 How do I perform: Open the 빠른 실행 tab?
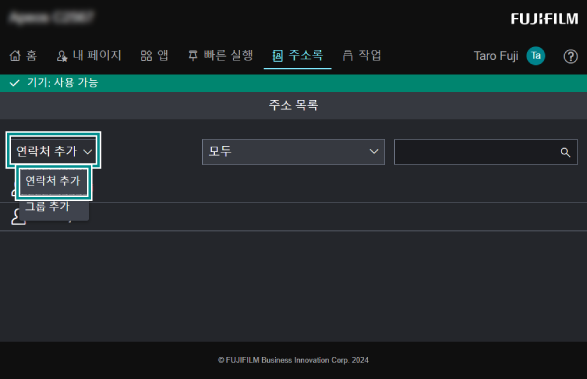[220, 56]
